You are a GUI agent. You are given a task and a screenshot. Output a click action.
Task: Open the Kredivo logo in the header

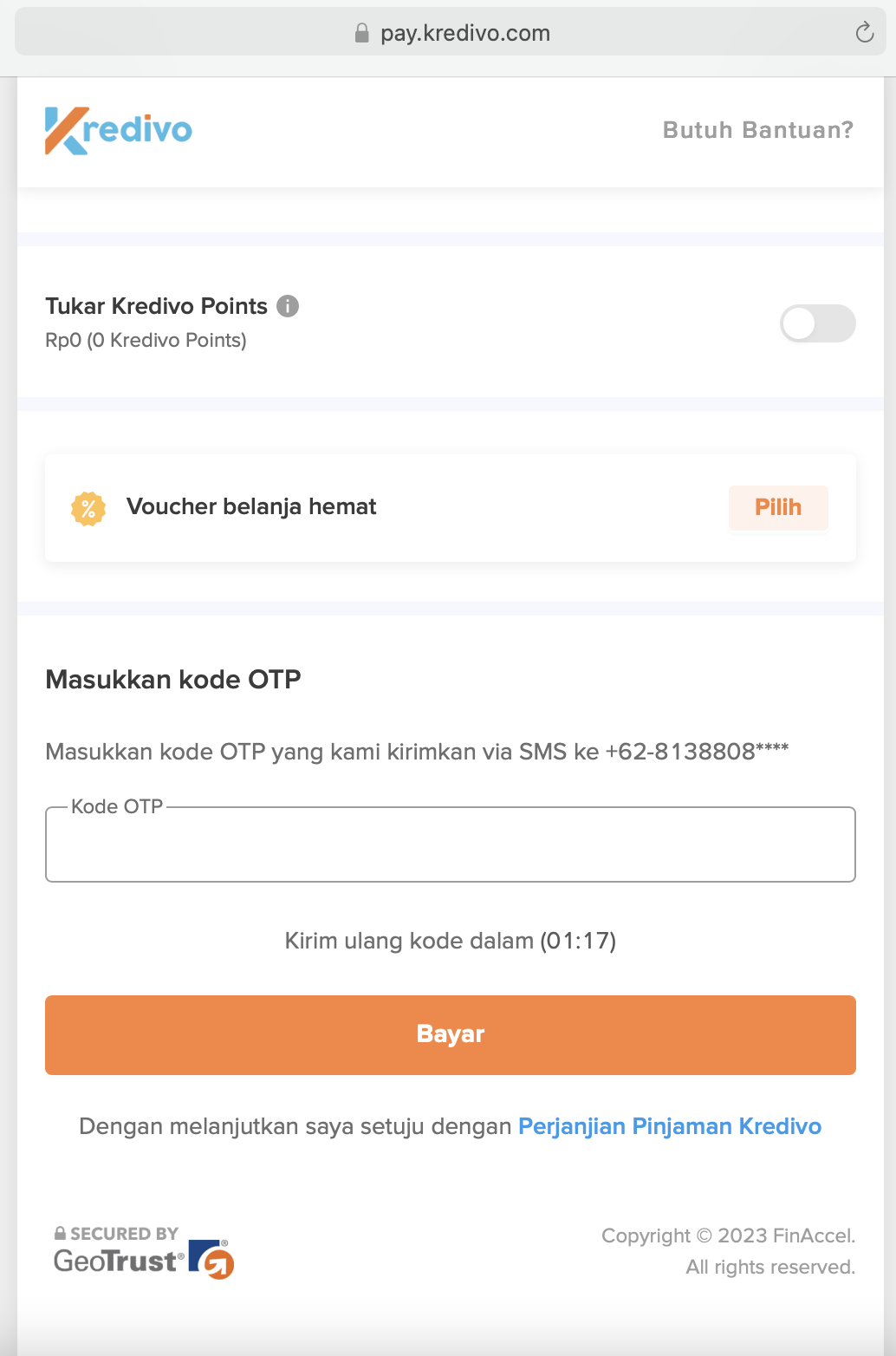pyautogui.click(x=119, y=131)
